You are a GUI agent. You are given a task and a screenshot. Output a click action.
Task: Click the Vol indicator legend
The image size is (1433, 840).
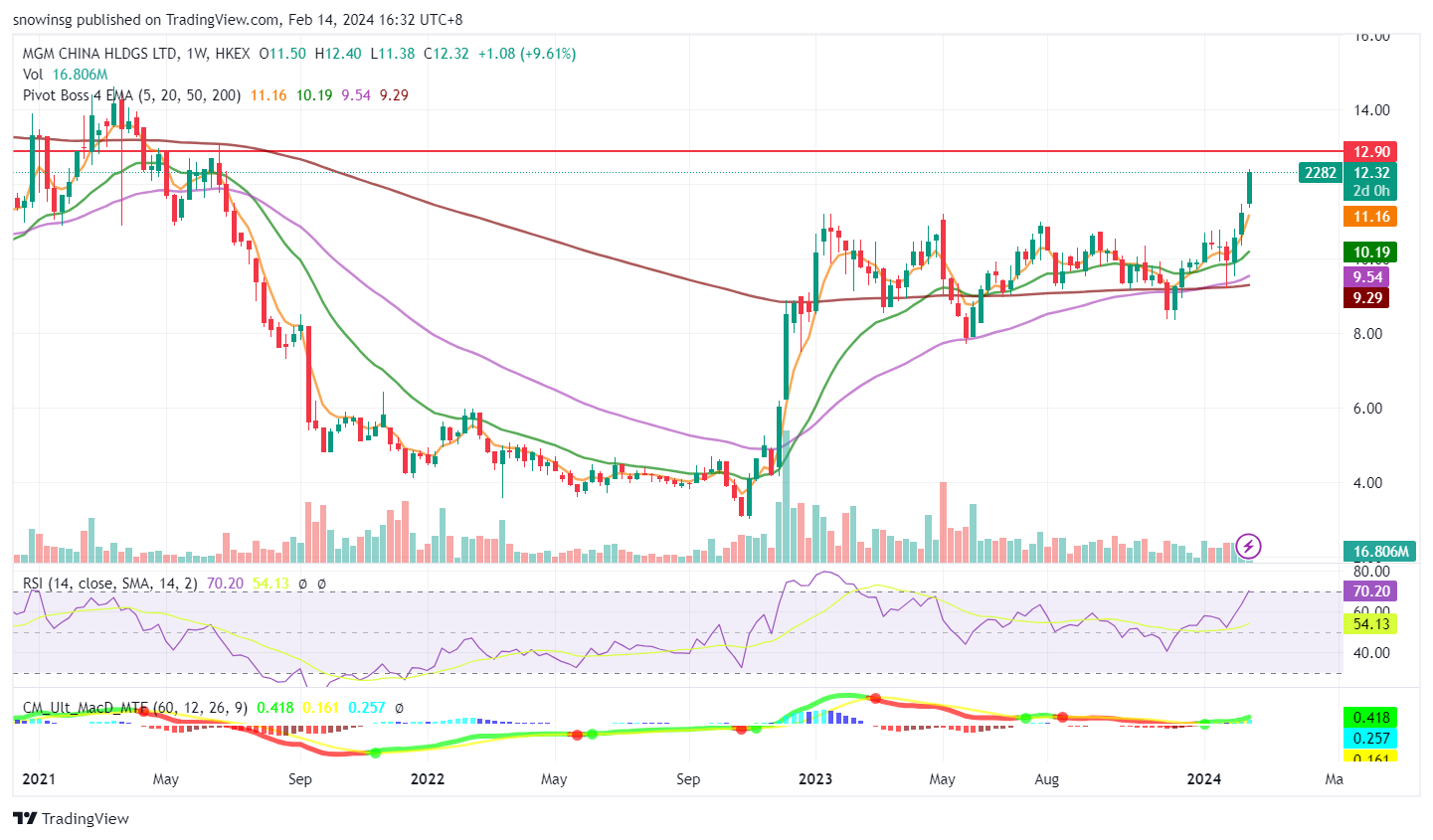point(65,75)
